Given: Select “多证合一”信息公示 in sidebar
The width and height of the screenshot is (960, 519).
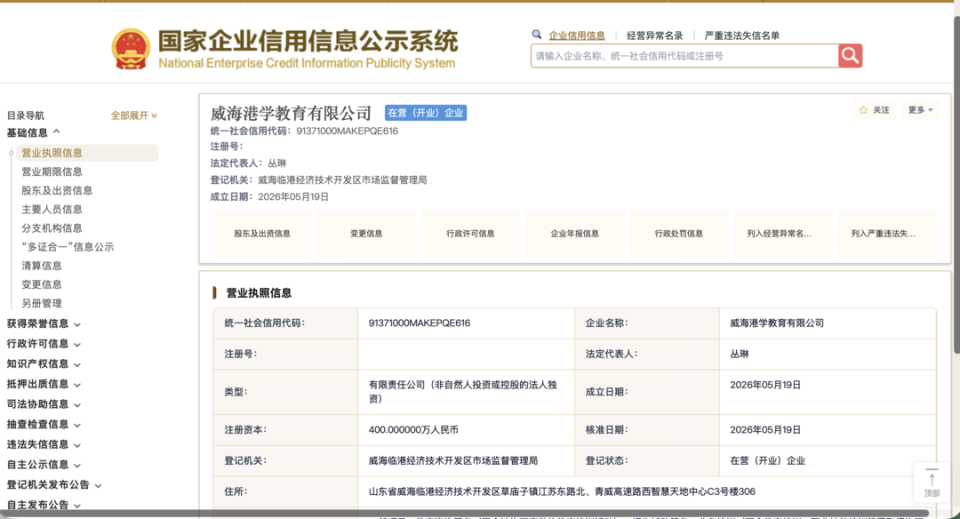Looking at the screenshot, I should pyautogui.click(x=67, y=247).
